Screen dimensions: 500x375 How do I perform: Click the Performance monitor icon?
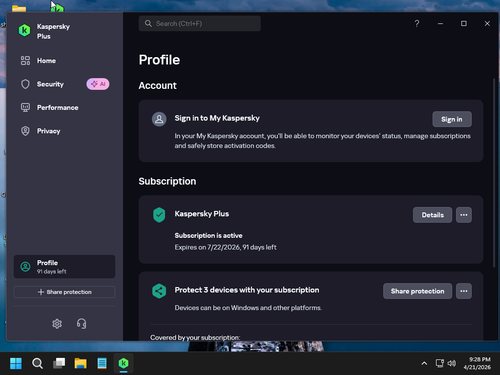point(25,107)
